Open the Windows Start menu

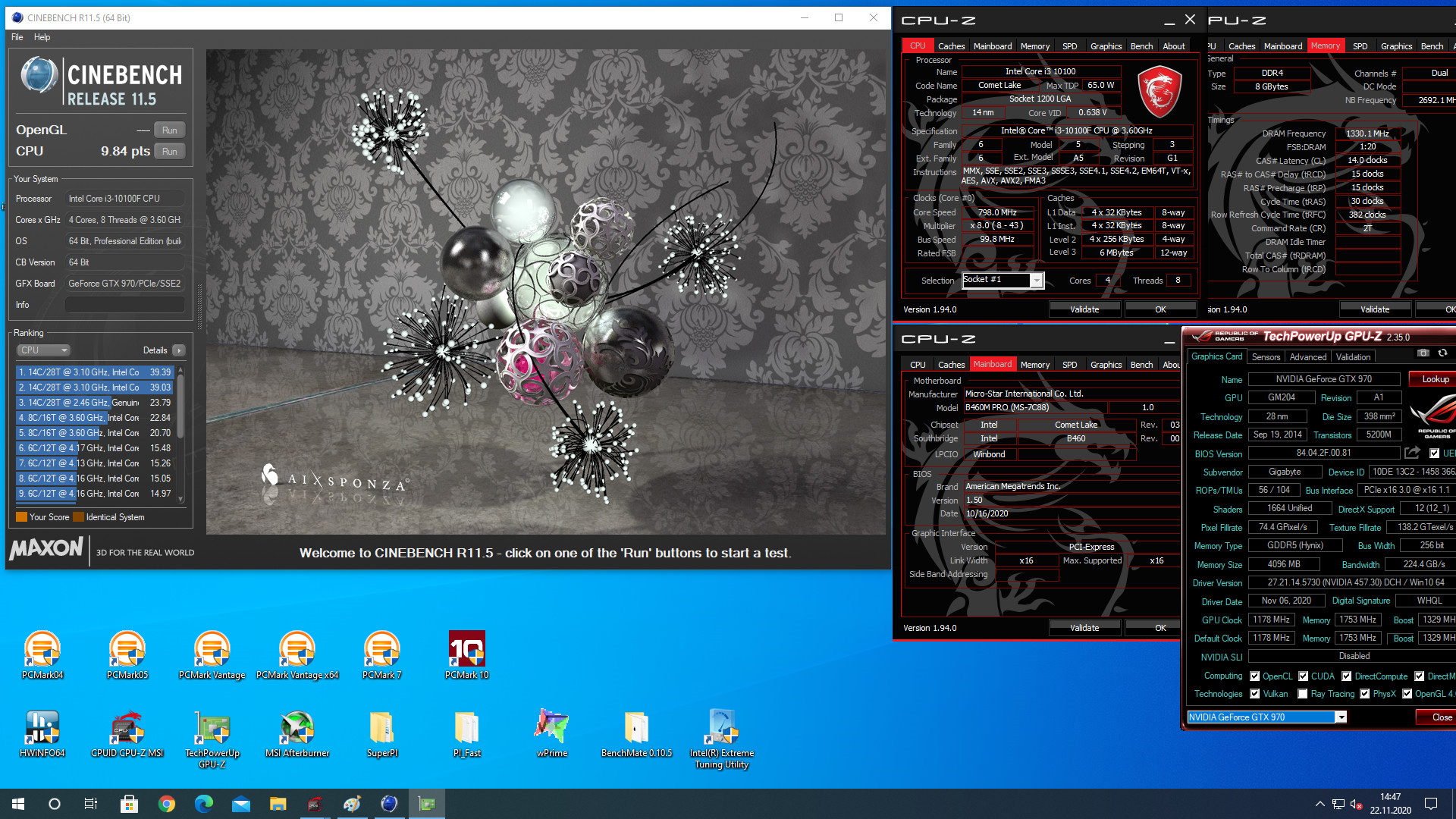[x=18, y=804]
